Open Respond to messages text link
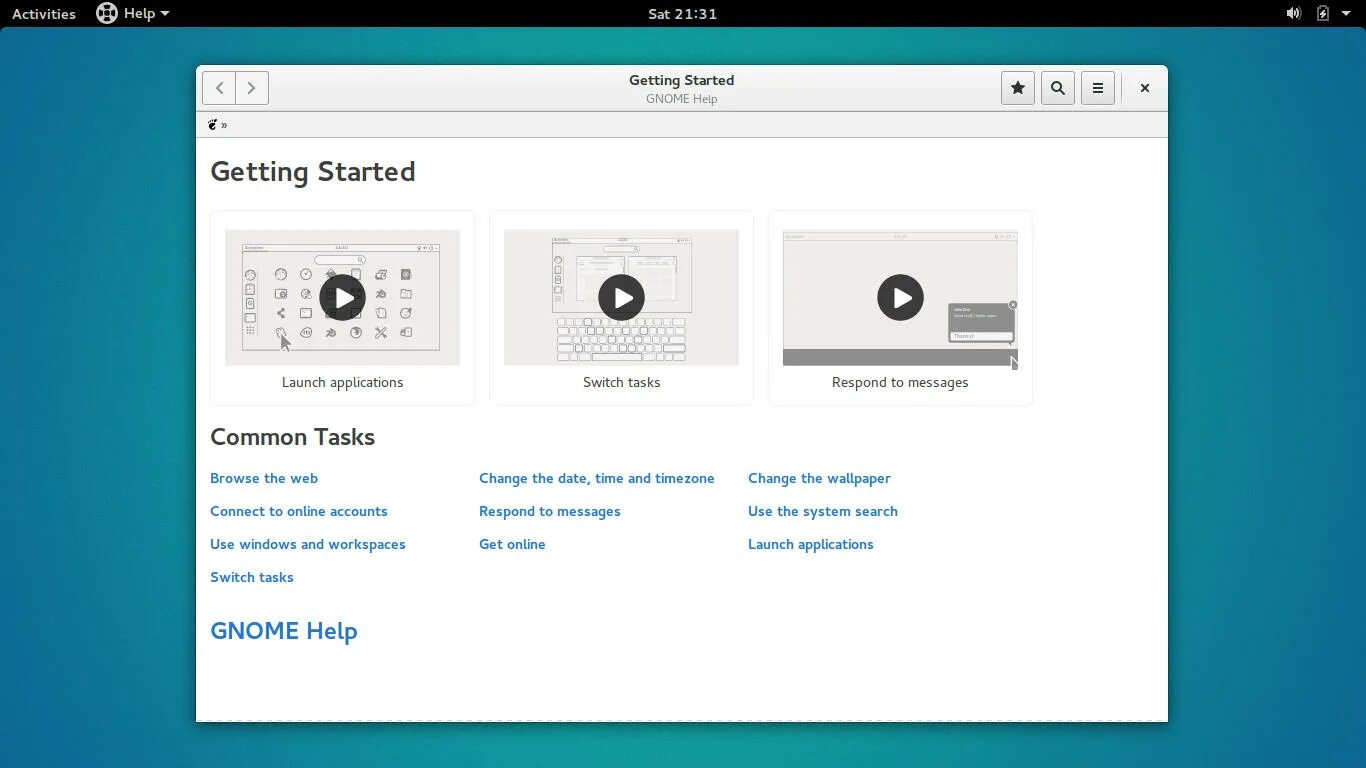 (x=550, y=511)
